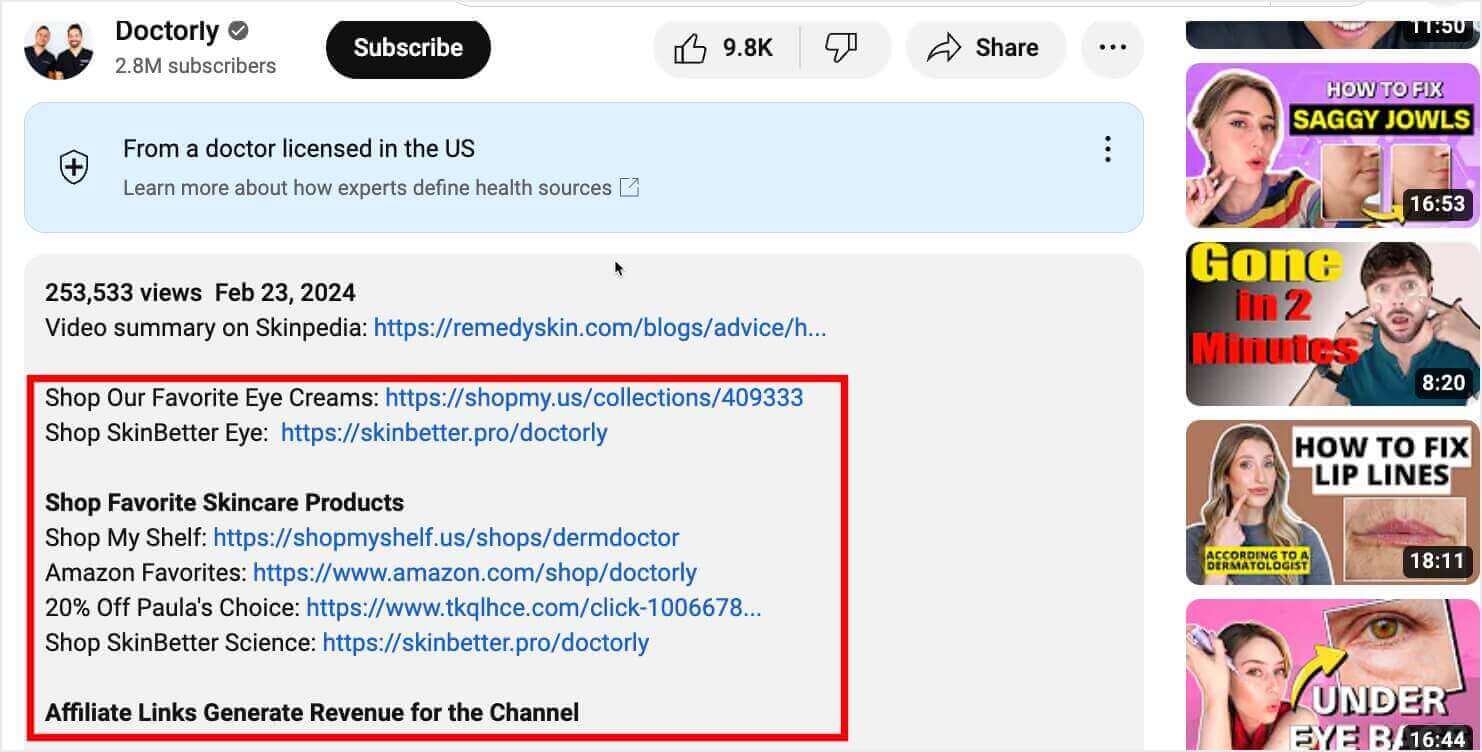Open external link icon beside health sources
This screenshot has height=752, width=1482.
[629, 187]
